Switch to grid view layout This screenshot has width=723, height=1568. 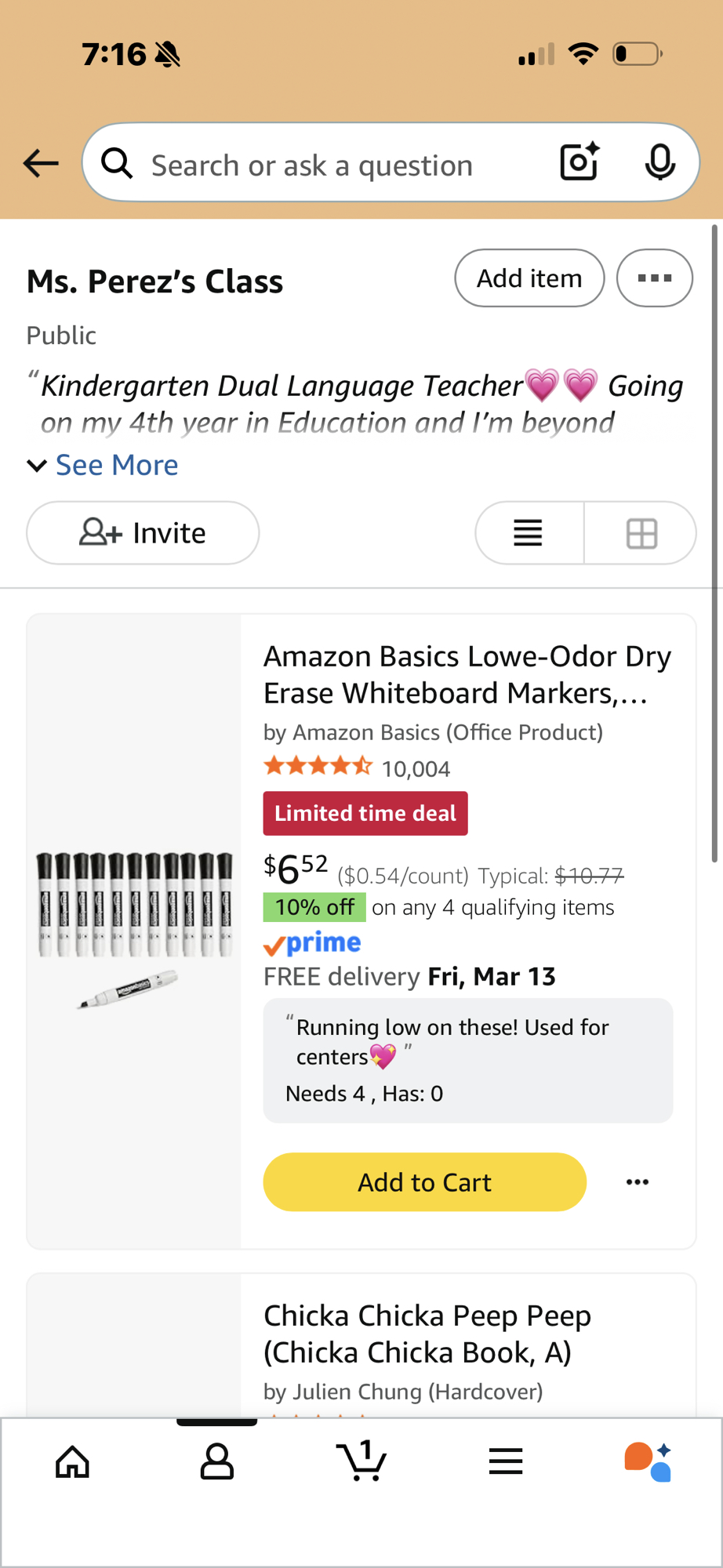(641, 533)
